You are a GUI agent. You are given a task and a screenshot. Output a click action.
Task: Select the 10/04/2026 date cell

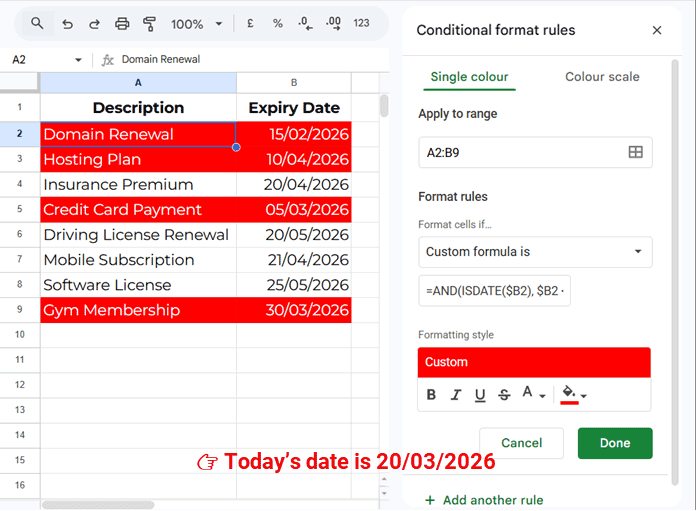click(x=294, y=159)
